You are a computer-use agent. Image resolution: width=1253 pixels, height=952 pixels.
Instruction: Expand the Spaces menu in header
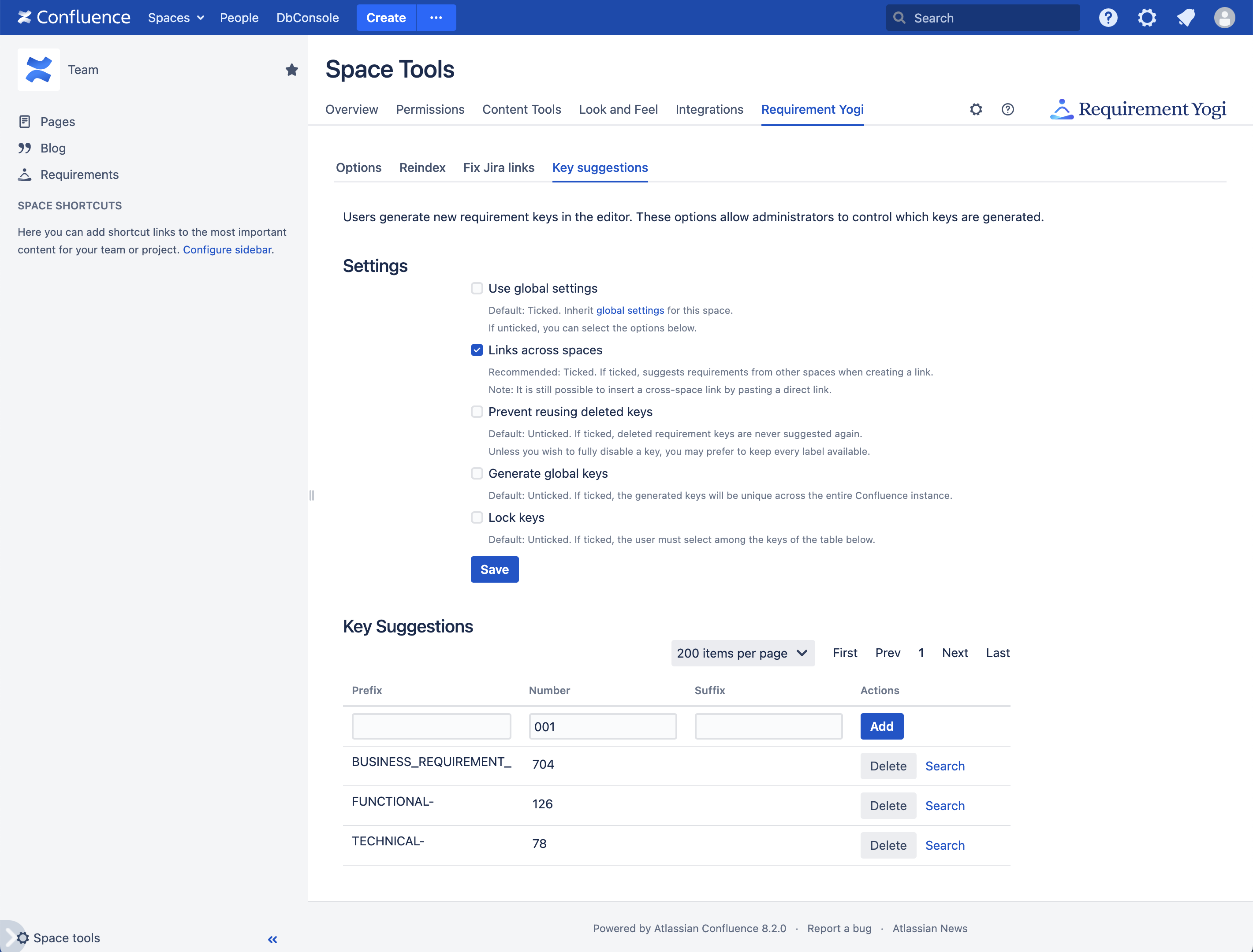point(175,18)
